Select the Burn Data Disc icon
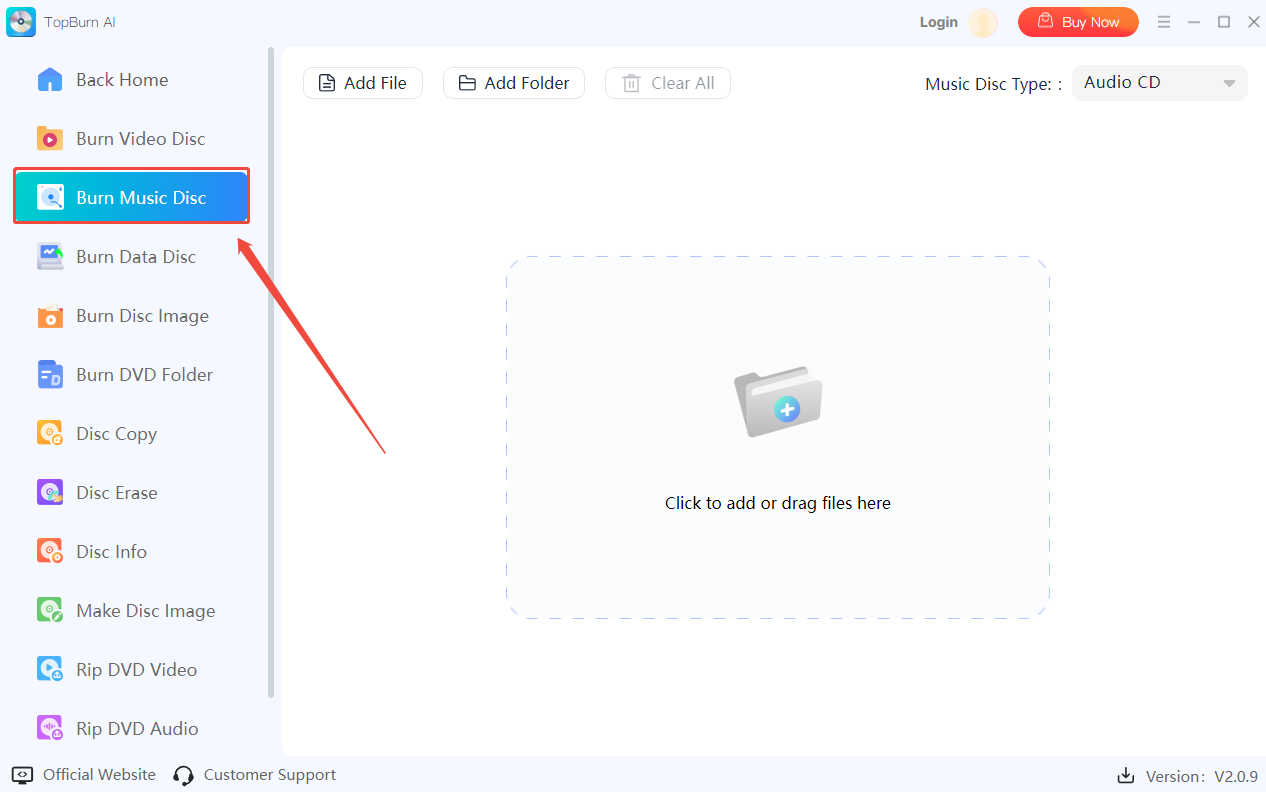The height and width of the screenshot is (792, 1266). pyautogui.click(x=50, y=257)
